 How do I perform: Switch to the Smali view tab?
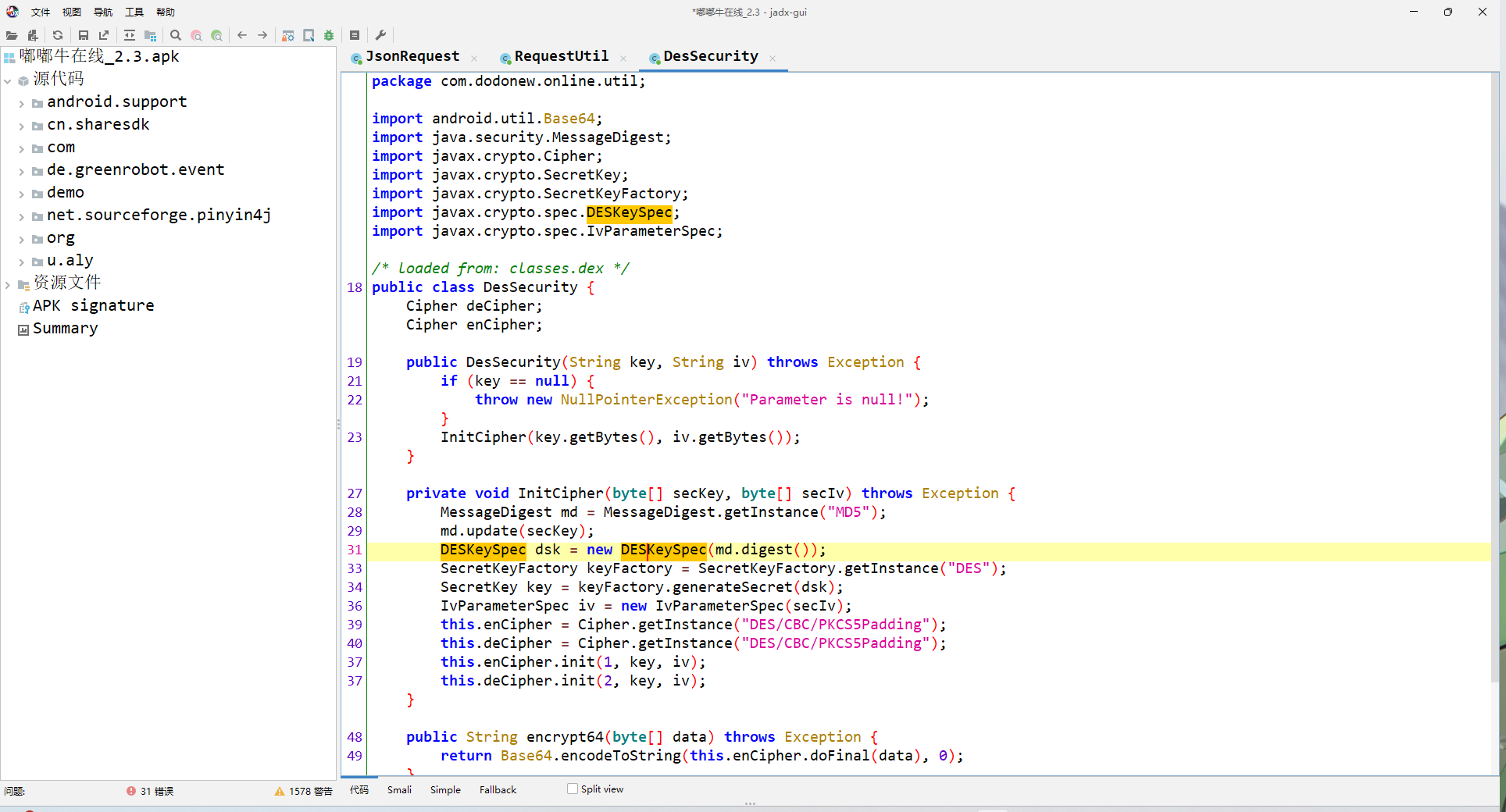coord(399,789)
